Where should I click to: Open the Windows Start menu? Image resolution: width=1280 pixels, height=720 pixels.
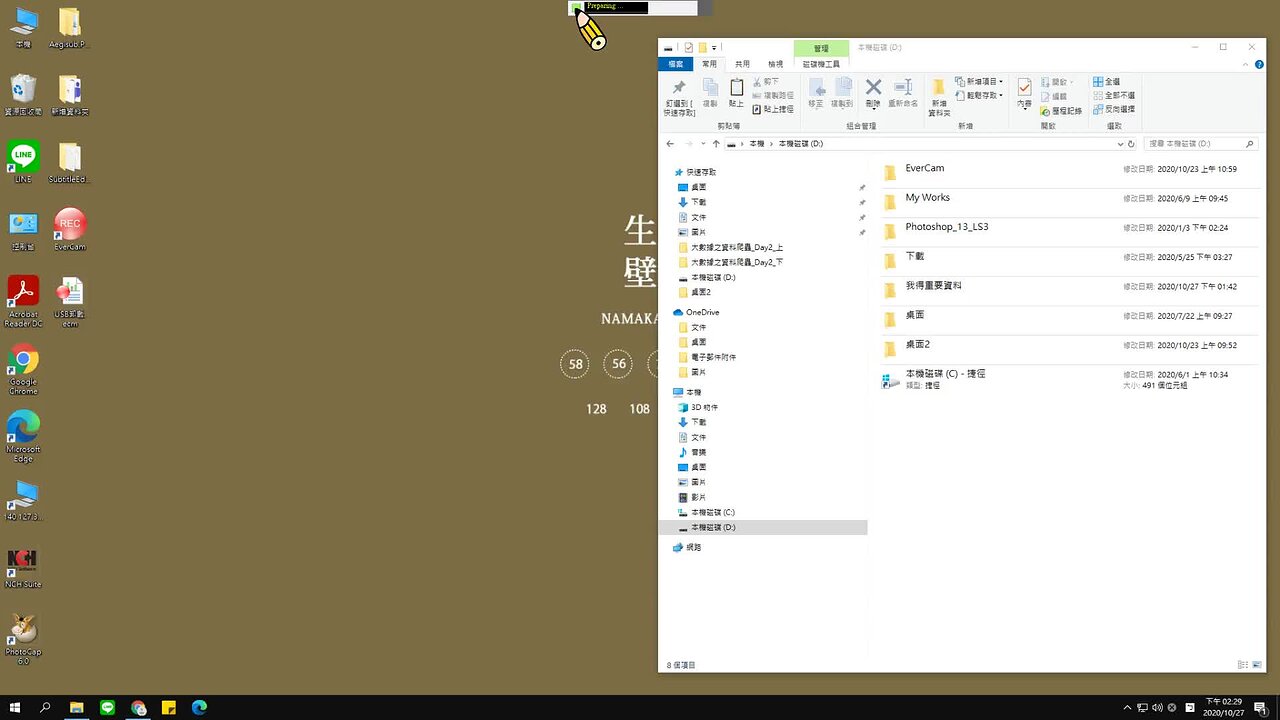[15, 708]
